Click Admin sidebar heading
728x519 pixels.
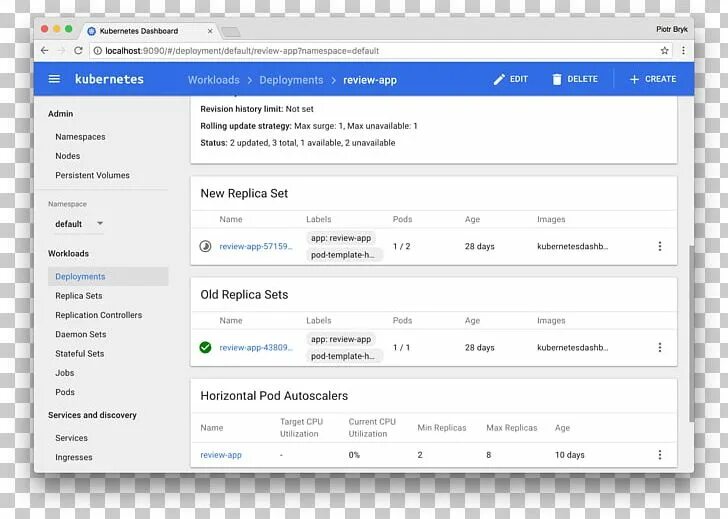[60, 114]
